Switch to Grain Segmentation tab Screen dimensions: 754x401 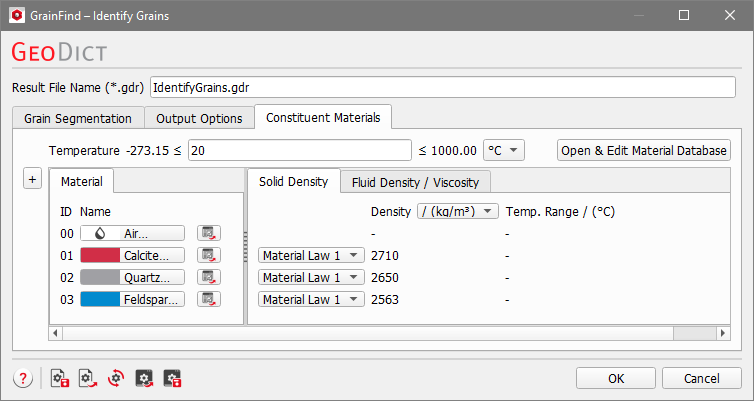click(x=78, y=118)
